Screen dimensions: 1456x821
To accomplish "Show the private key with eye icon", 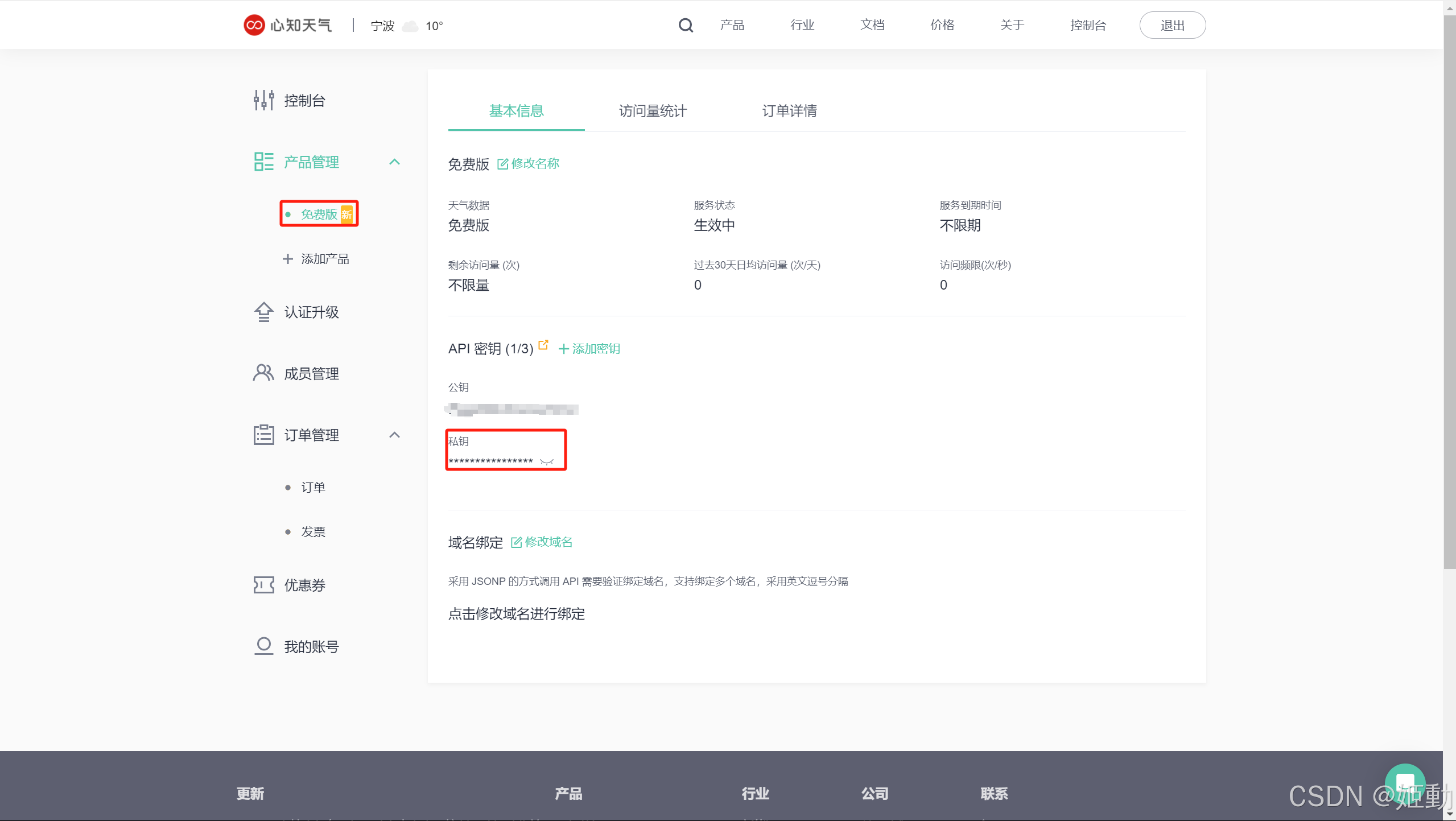I will click(547, 461).
